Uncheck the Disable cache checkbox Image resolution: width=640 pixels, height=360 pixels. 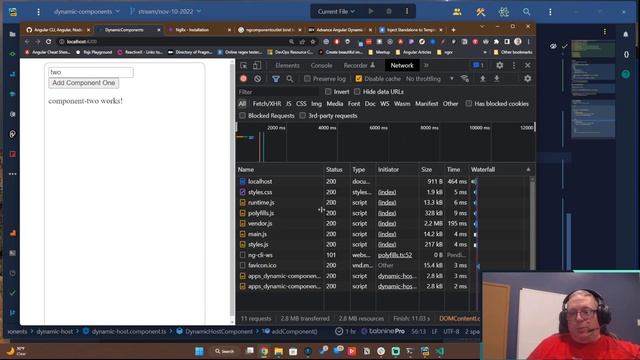pyautogui.click(x=359, y=78)
